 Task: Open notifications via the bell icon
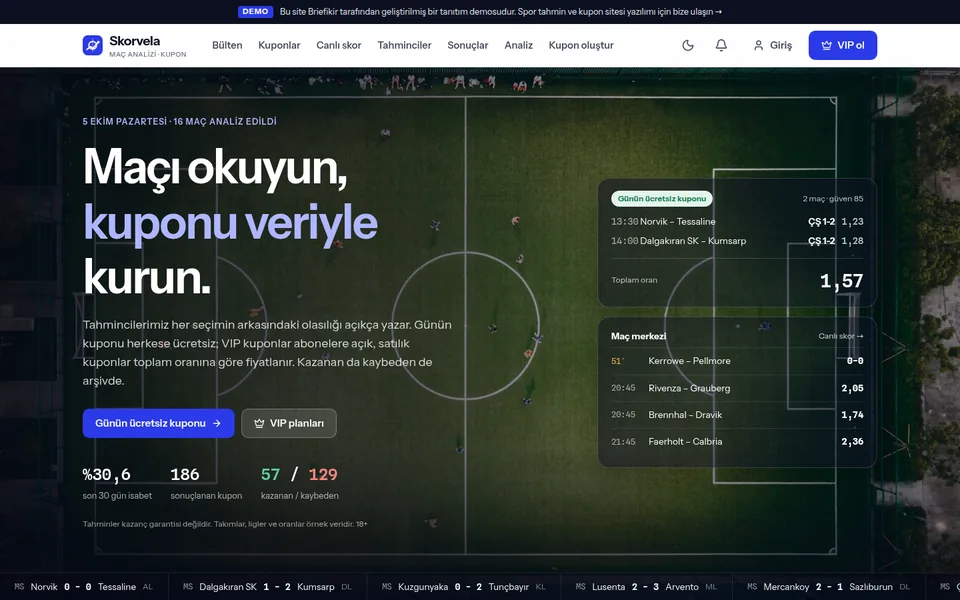coord(721,45)
